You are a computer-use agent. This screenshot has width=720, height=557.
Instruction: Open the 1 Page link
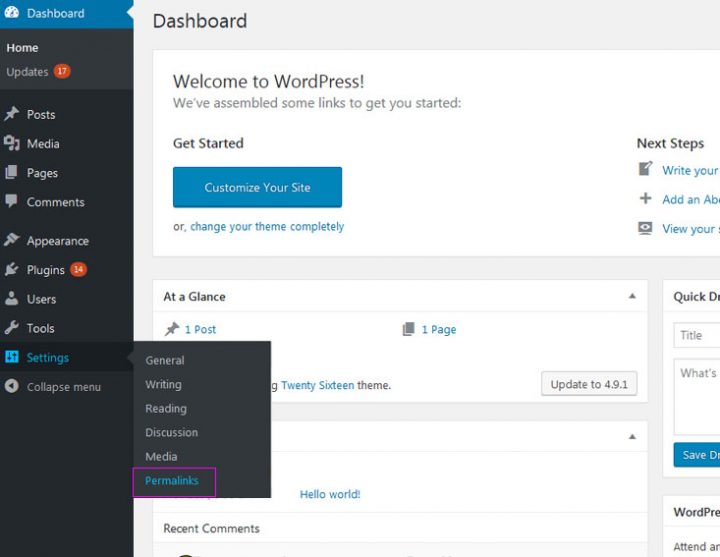click(x=439, y=330)
